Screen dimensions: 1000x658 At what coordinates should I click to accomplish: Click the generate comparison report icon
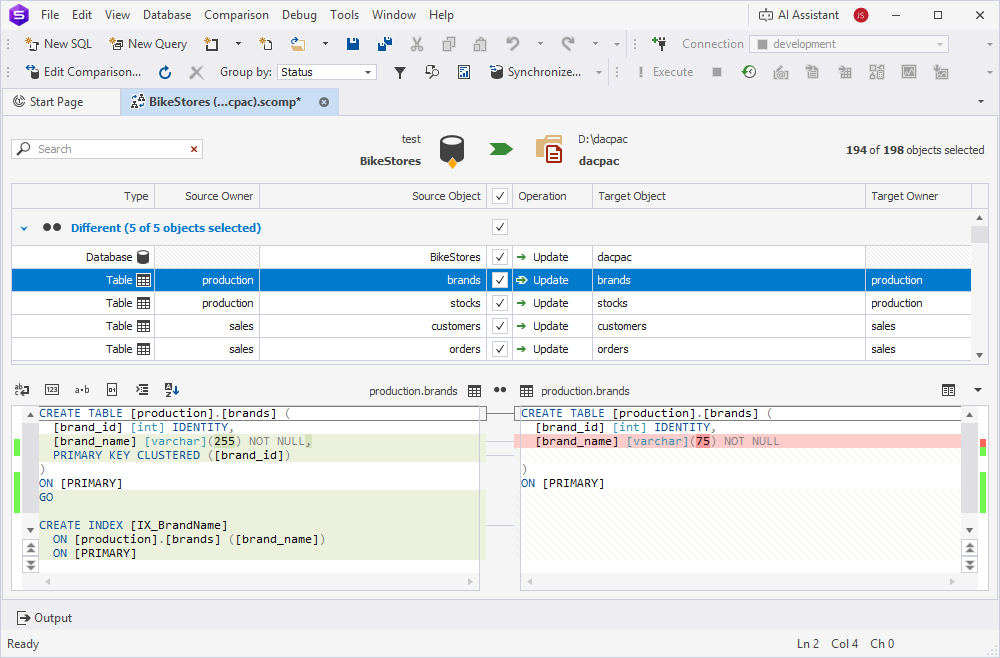click(464, 72)
